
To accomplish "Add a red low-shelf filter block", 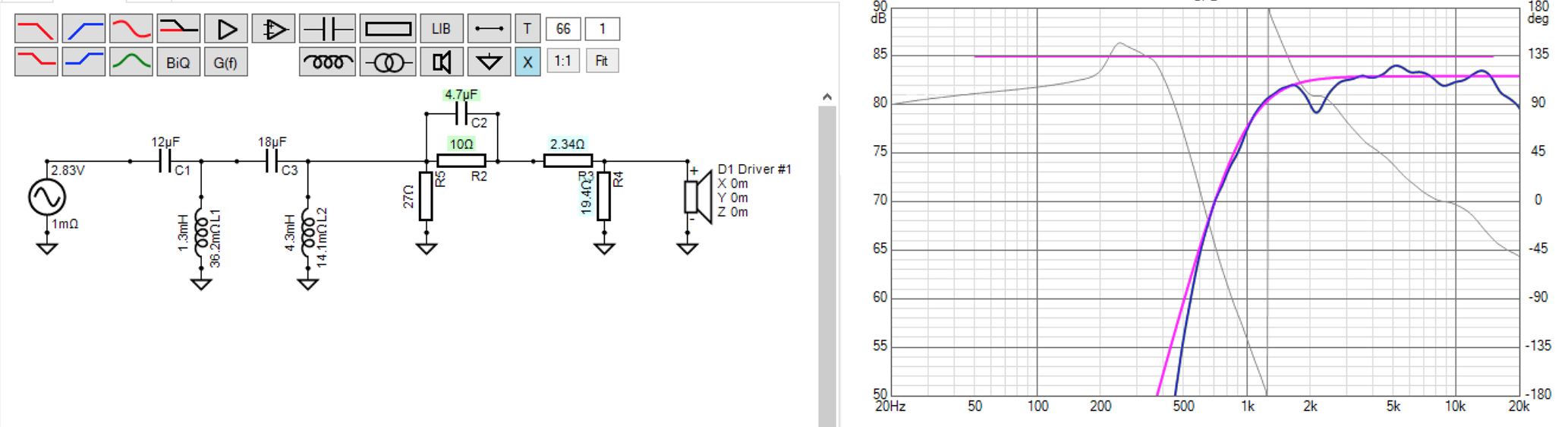I will point(36,62).
